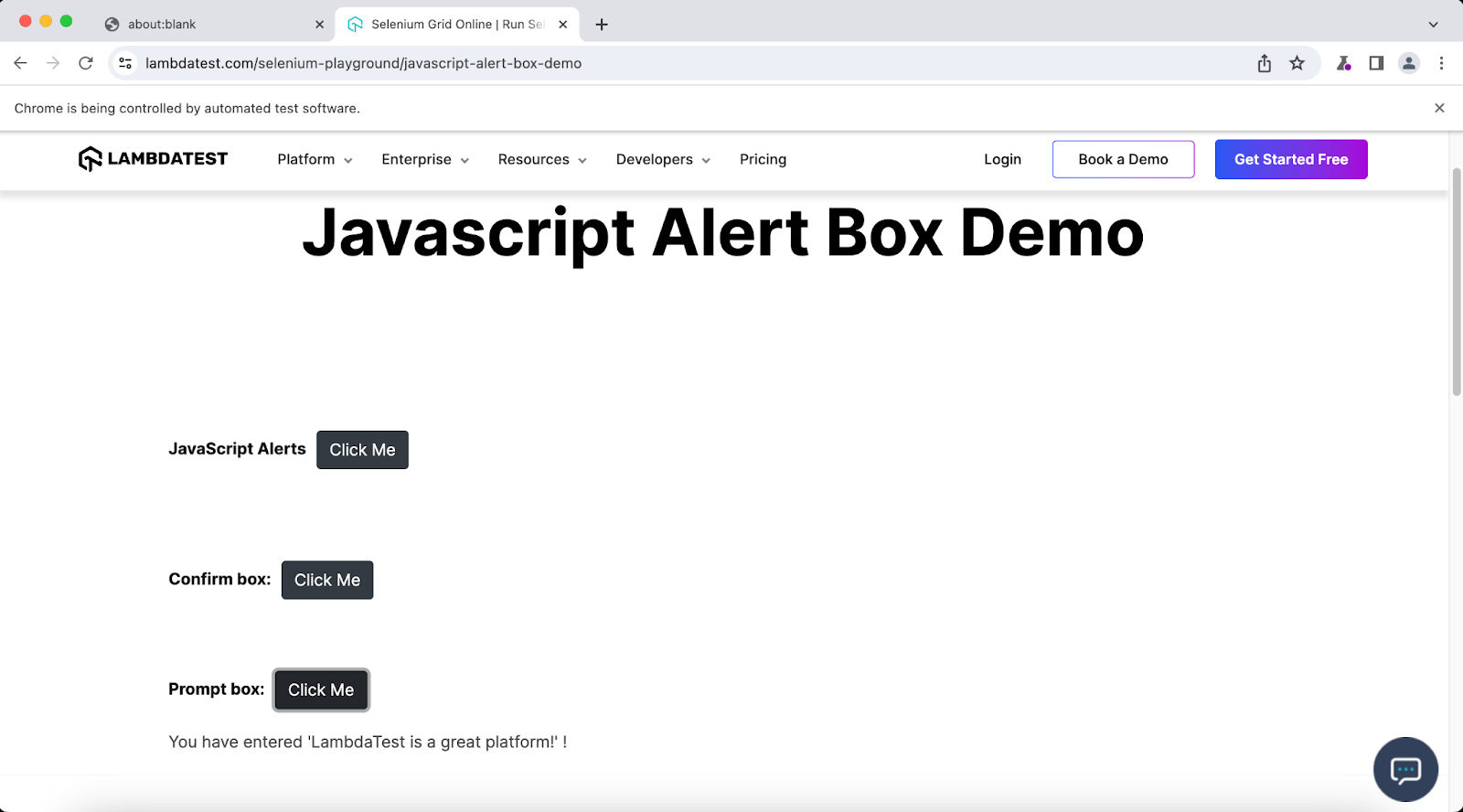Viewport: 1463px width, 812px height.
Task: Click the page vertical scrollbar
Action: pyautogui.click(x=1456, y=282)
